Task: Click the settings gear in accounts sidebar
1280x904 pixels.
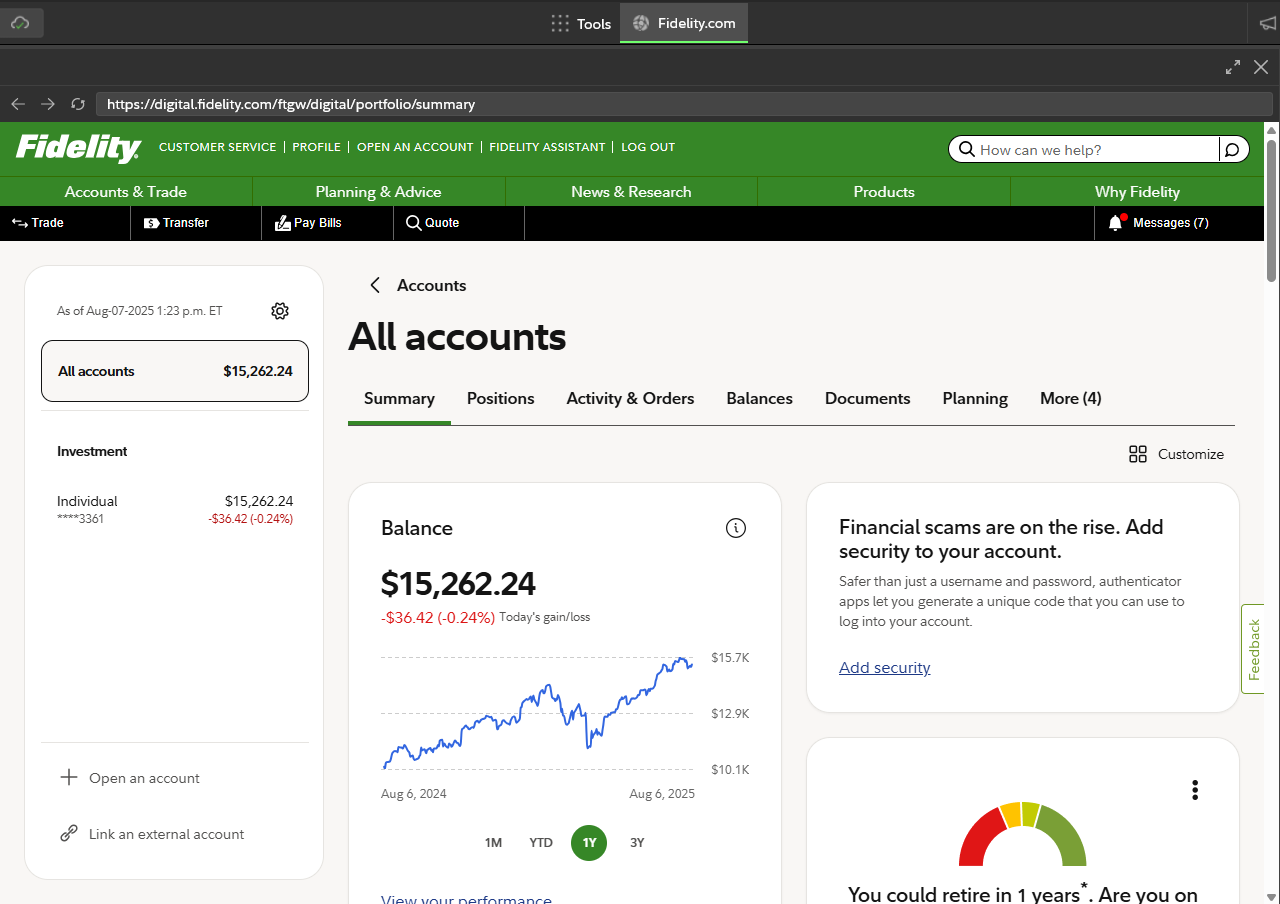Action: click(x=280, y=311)
